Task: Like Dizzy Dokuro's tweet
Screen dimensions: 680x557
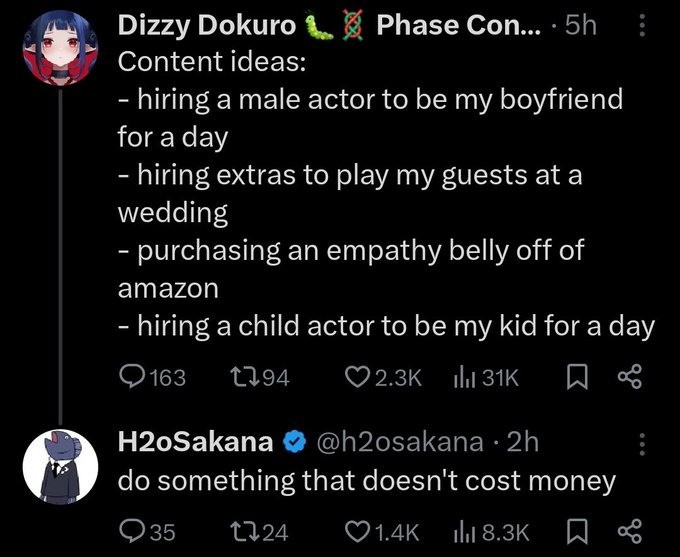Action: pyautogui.click(x=358, y=377)
